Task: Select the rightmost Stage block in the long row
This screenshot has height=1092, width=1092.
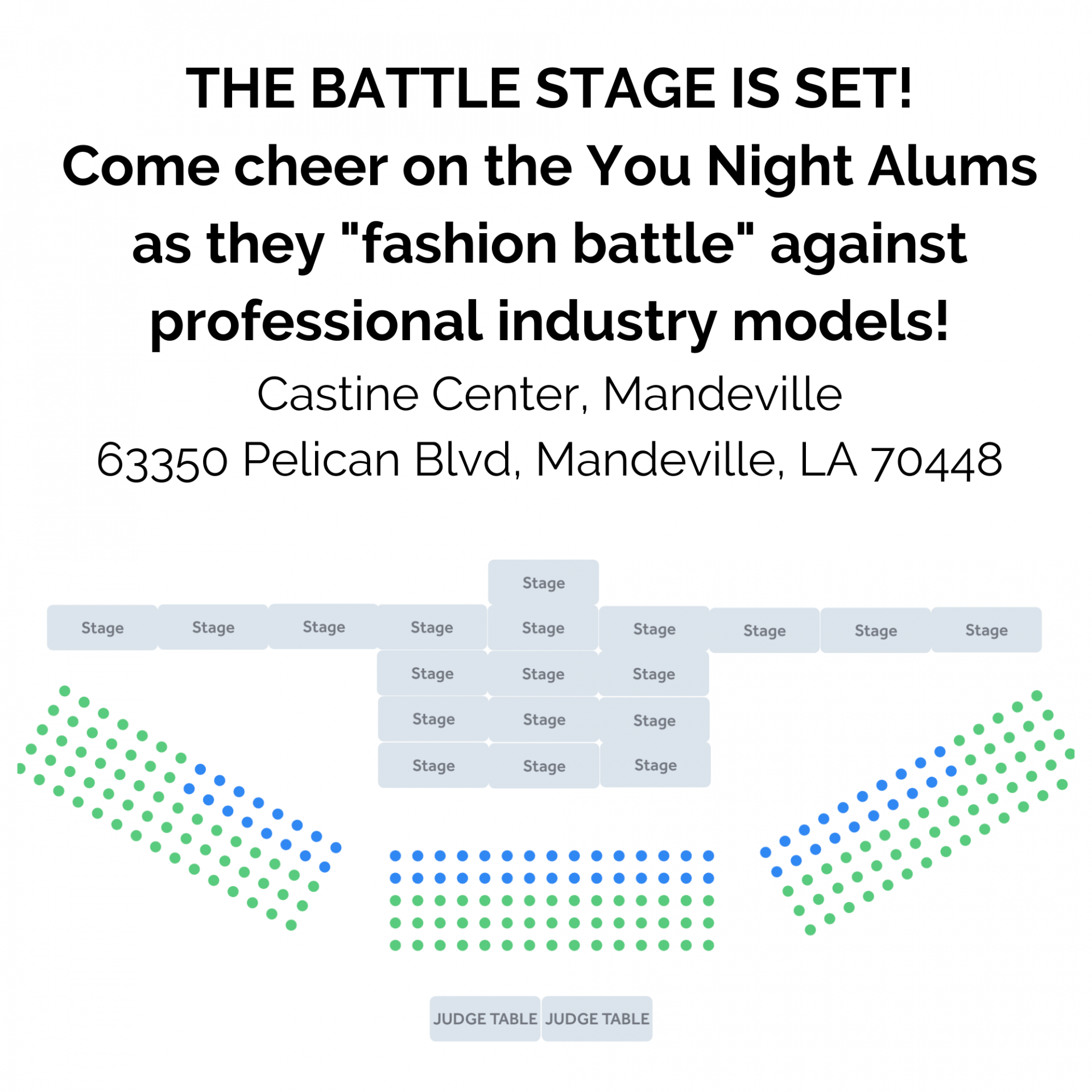Action: point(986,630)
